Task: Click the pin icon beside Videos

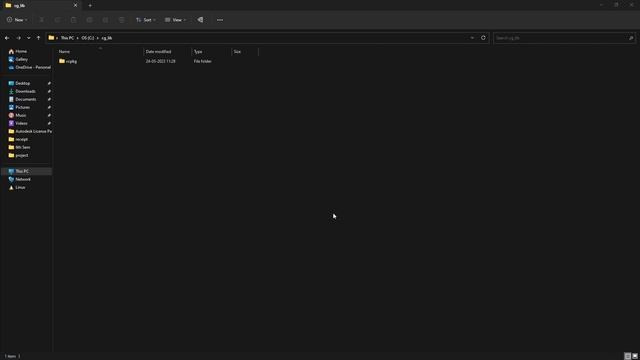Action: [x=49, y=123]
